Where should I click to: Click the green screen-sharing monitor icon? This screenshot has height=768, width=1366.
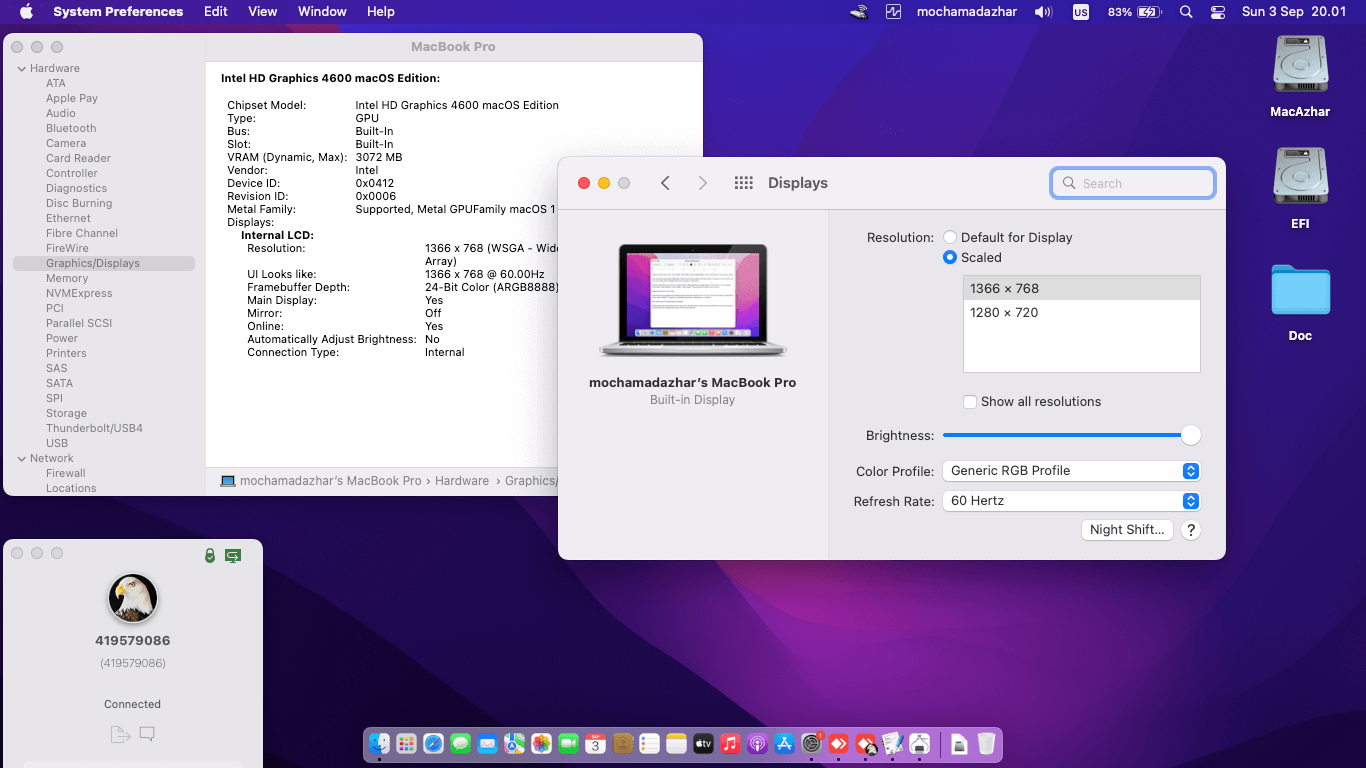(233, 555)
